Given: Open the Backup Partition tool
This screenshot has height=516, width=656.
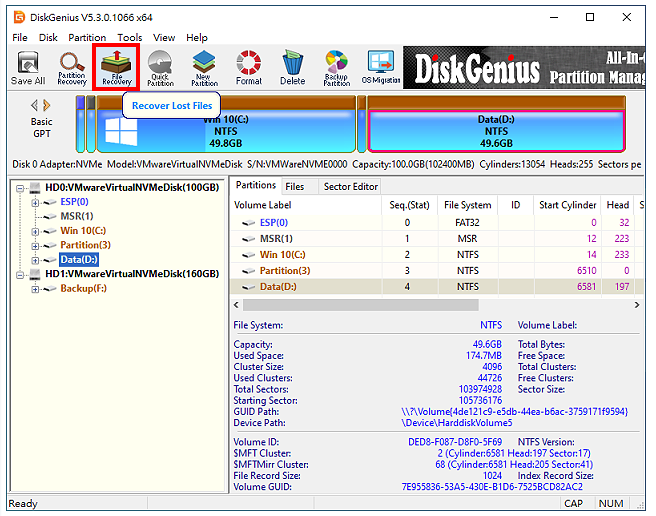Looking at the screenshot, I should coord(336,68).
